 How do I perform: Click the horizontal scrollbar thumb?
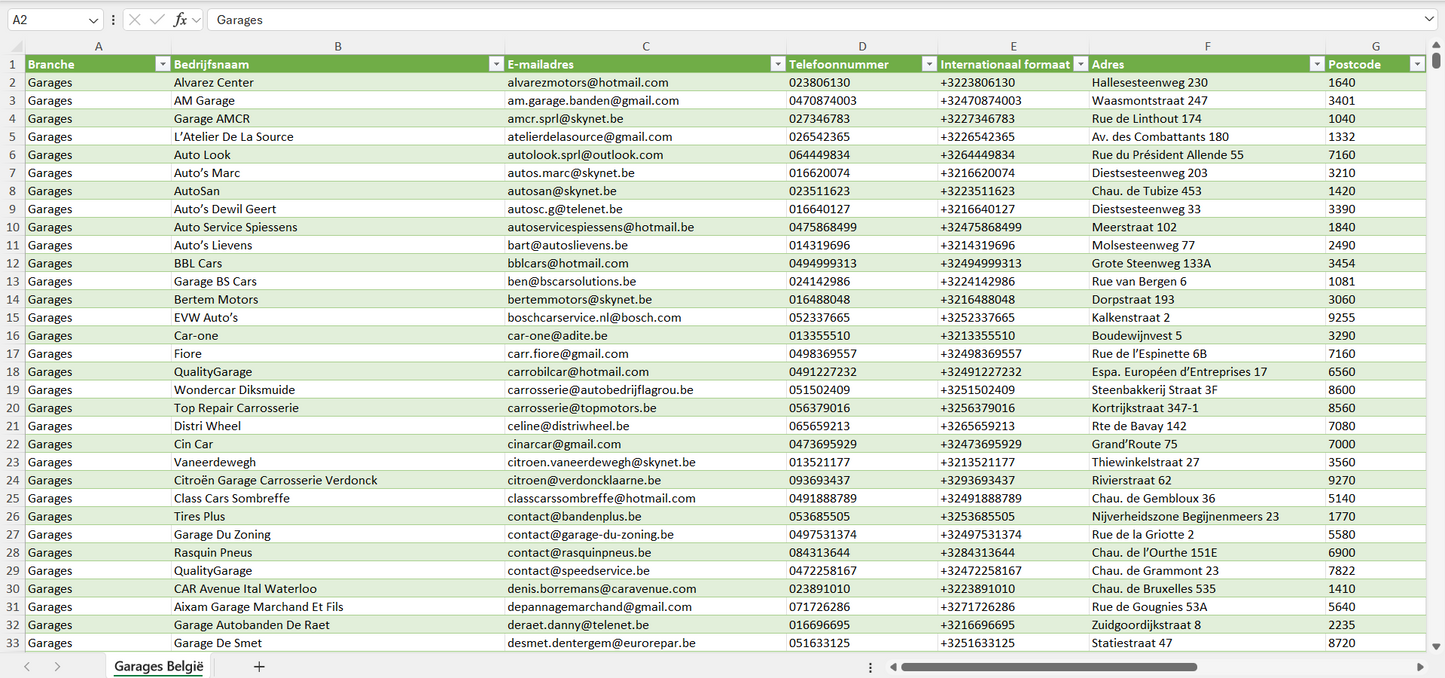[1048, 667]
